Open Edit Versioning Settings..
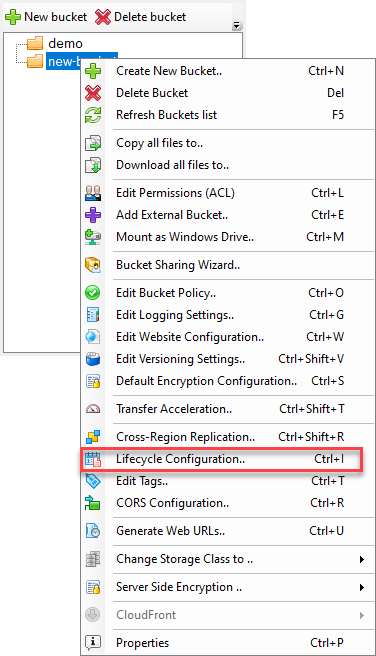The width and height of the screenshot is (376, 656). (228, 359)
